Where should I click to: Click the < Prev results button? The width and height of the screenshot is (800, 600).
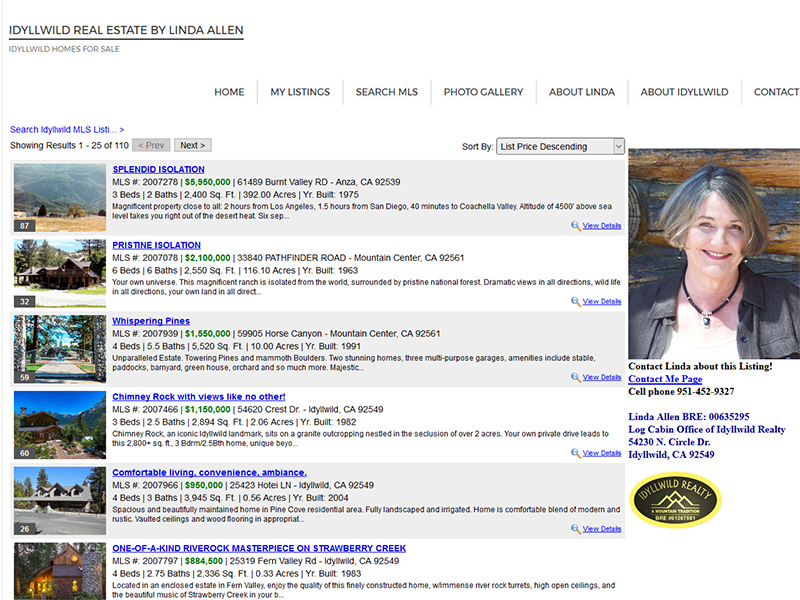pyautogui.click(x=151, y=145)
